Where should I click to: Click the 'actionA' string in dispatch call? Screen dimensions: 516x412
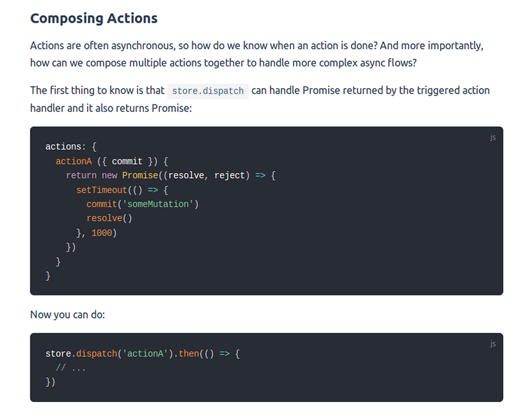(x=145, y=354)
